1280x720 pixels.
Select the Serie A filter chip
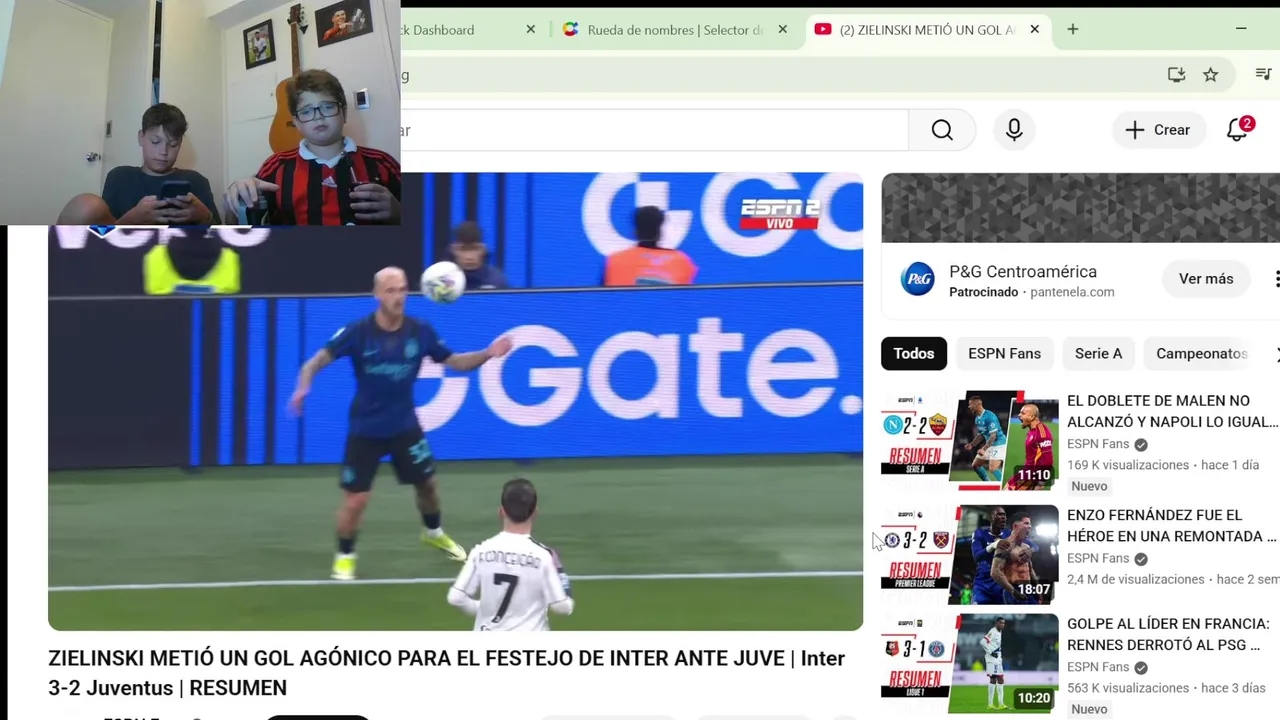pyautogui.click(x=1098, y=354)
